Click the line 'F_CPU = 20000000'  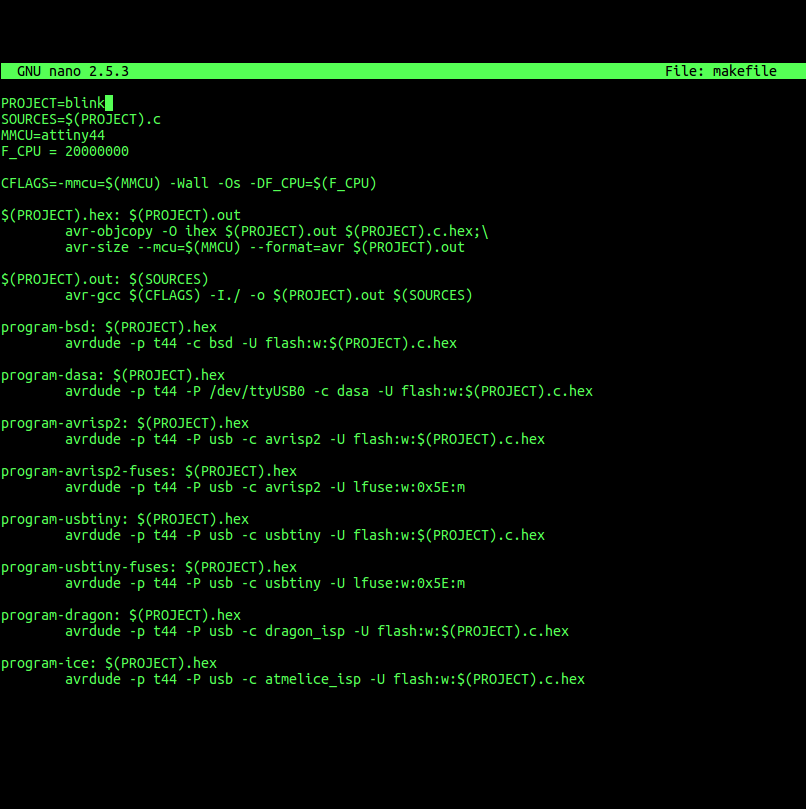[x=65, y=151]
